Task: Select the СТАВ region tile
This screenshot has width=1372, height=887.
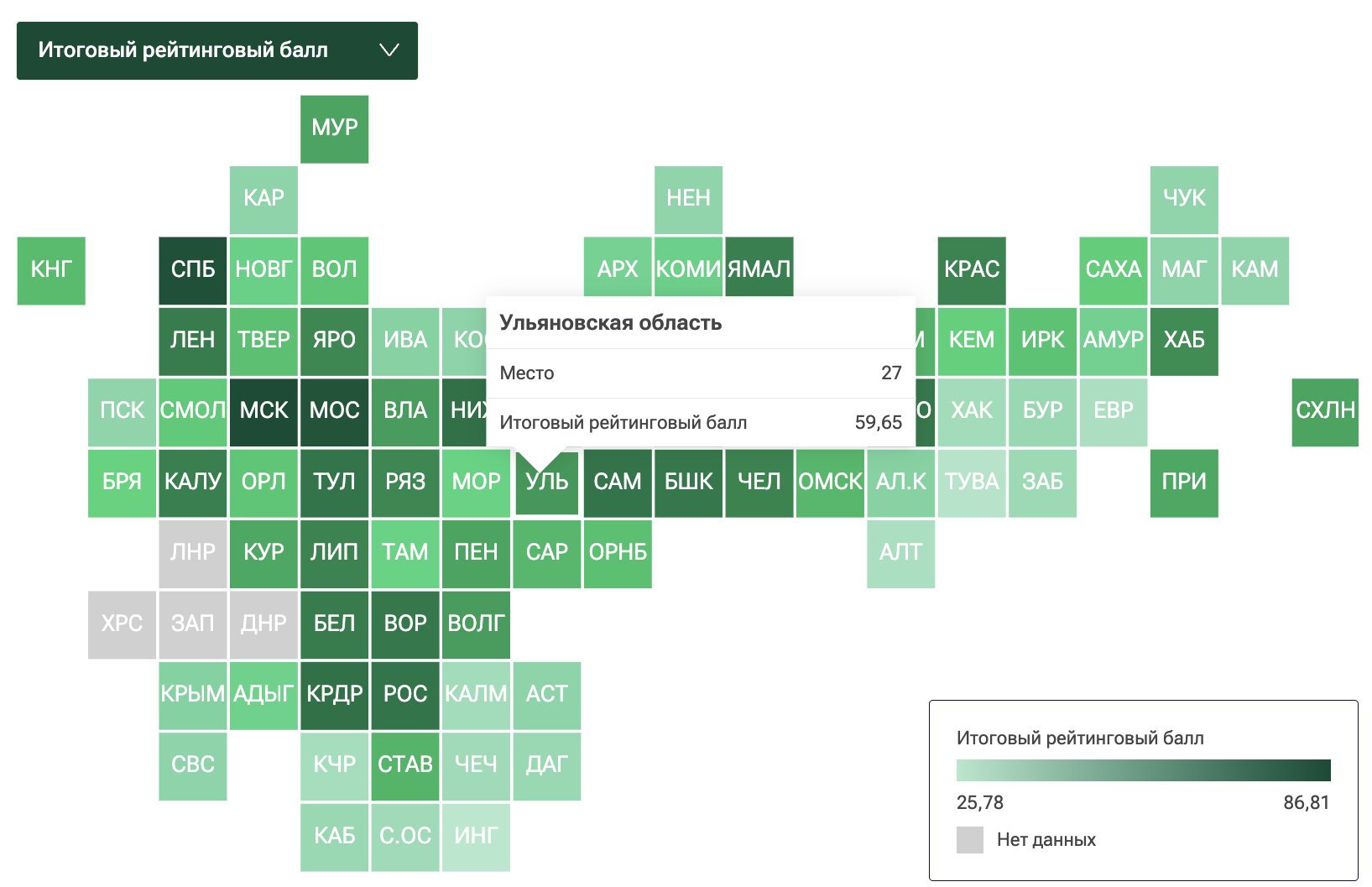Action: tap(405, 765)
